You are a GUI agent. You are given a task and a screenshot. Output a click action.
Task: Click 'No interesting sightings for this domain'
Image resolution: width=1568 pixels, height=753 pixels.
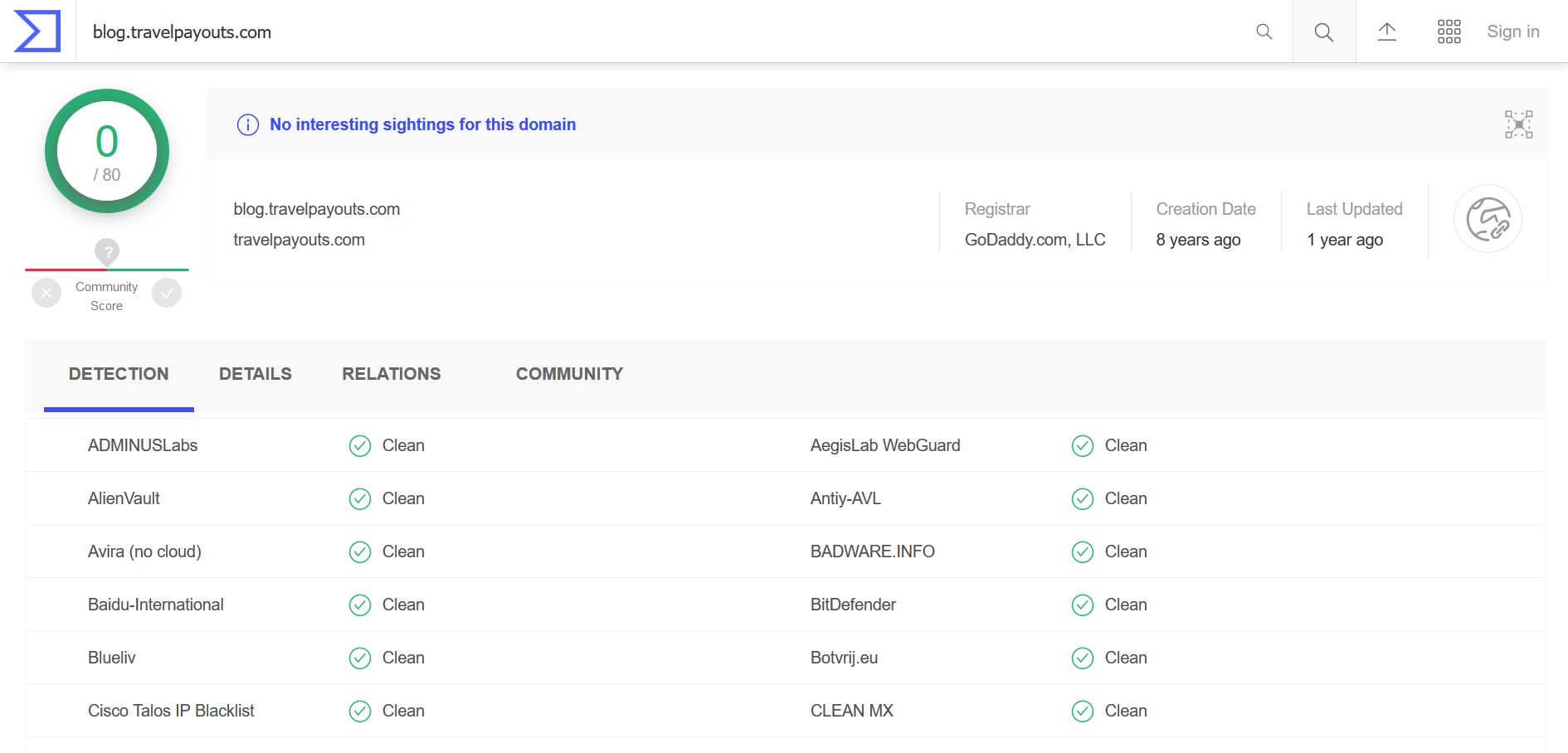422,124
